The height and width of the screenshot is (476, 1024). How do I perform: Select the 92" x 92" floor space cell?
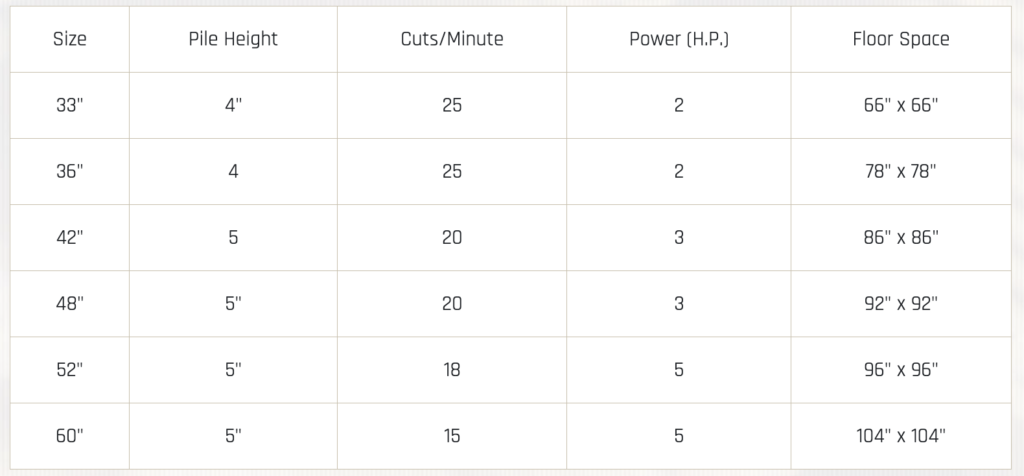point(901,304)
